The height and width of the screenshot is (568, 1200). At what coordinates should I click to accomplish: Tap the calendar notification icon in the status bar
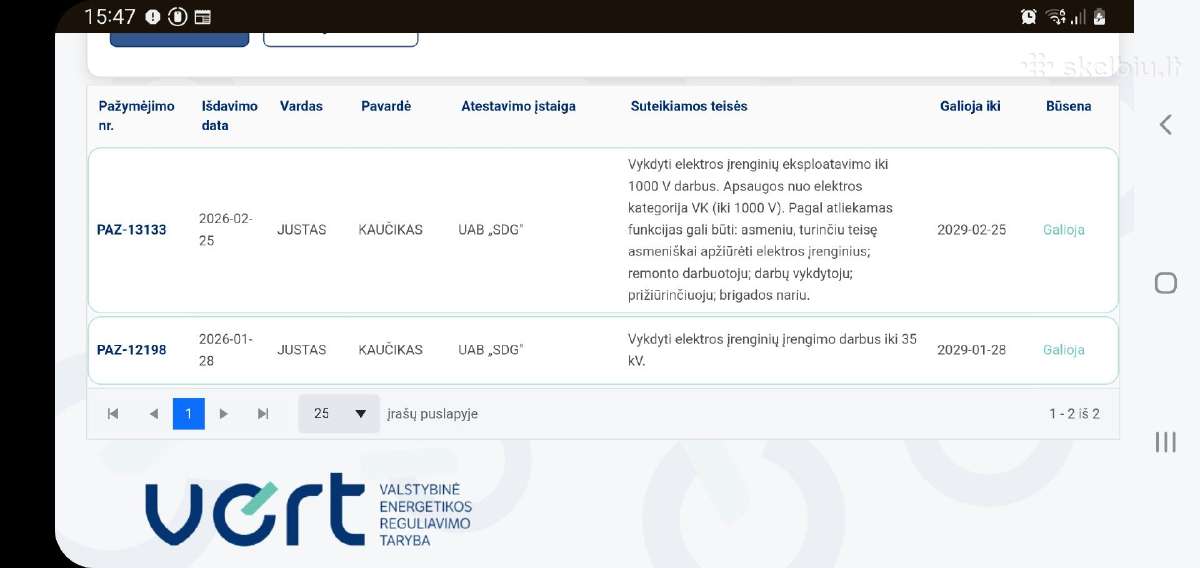click(203, 16)
